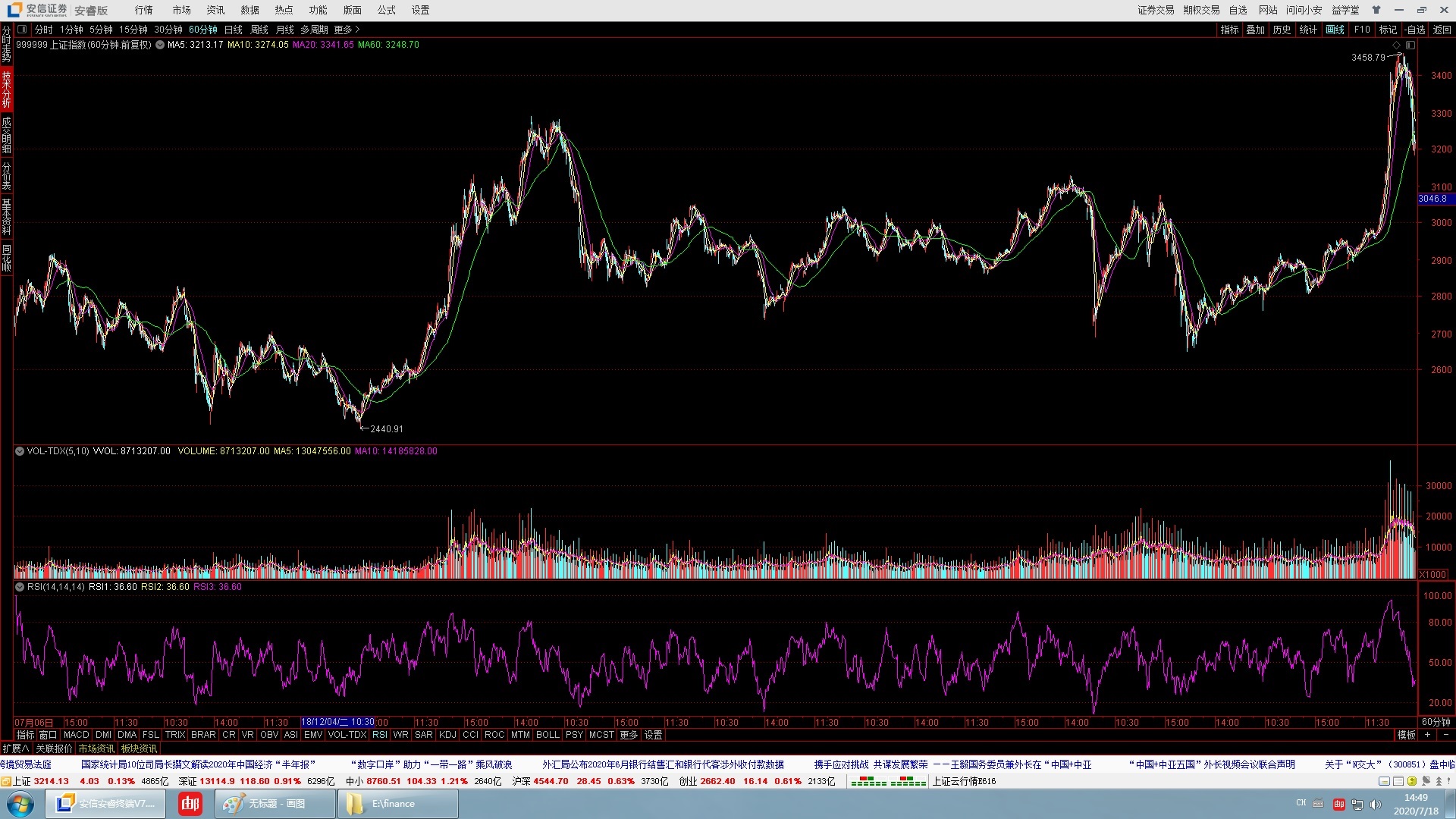
Task: Click the 画线 drawing tools button
Action: (x=1335, y=30)
